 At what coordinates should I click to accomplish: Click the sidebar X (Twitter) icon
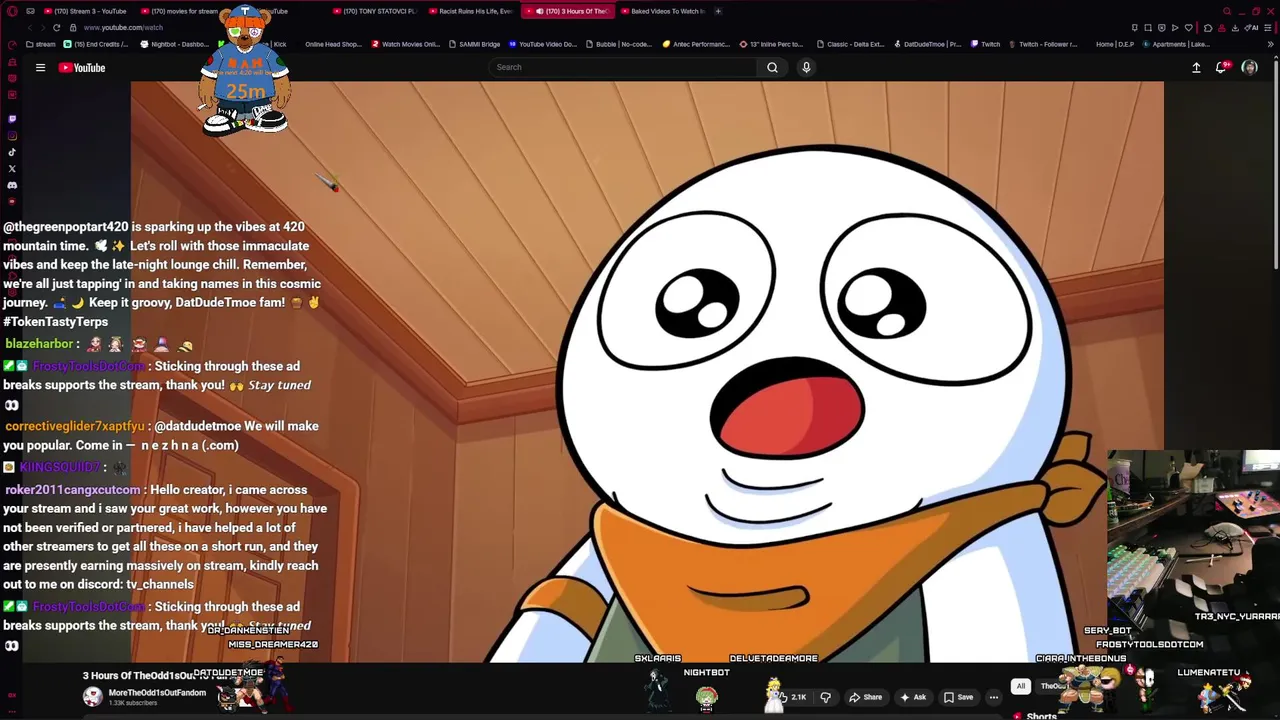(12, 169)
